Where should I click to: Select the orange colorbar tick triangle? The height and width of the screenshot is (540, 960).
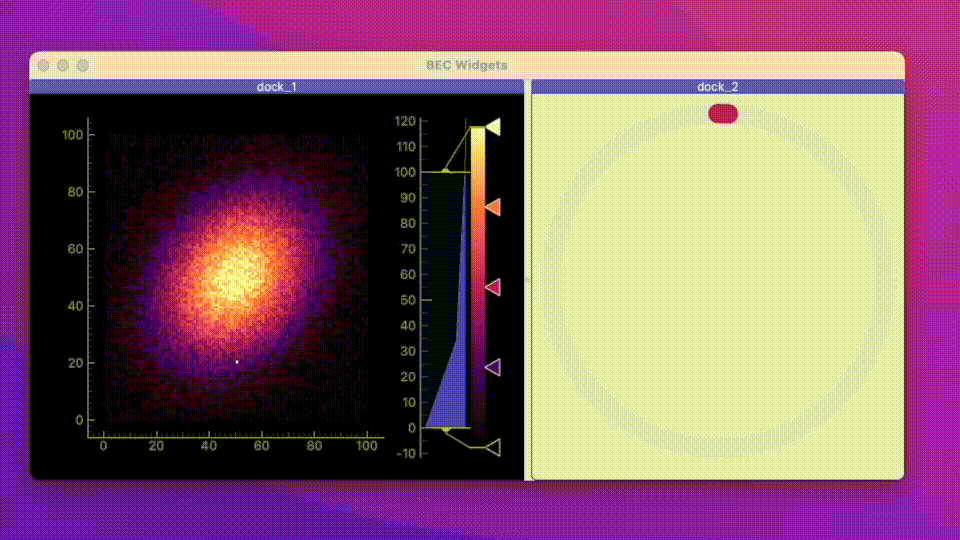pyautogui.click(x=493, y=207)
